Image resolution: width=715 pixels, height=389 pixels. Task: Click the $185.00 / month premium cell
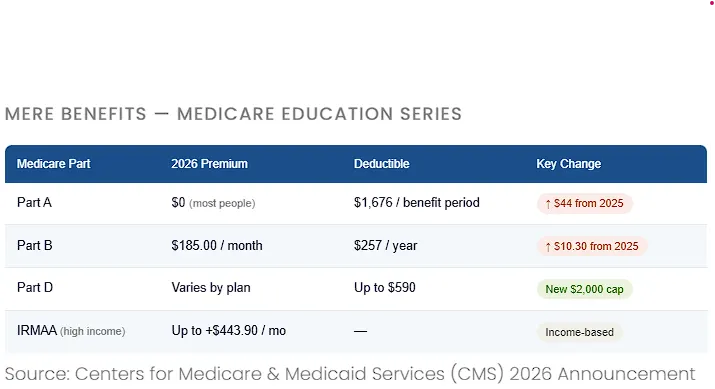click(217, 245)
